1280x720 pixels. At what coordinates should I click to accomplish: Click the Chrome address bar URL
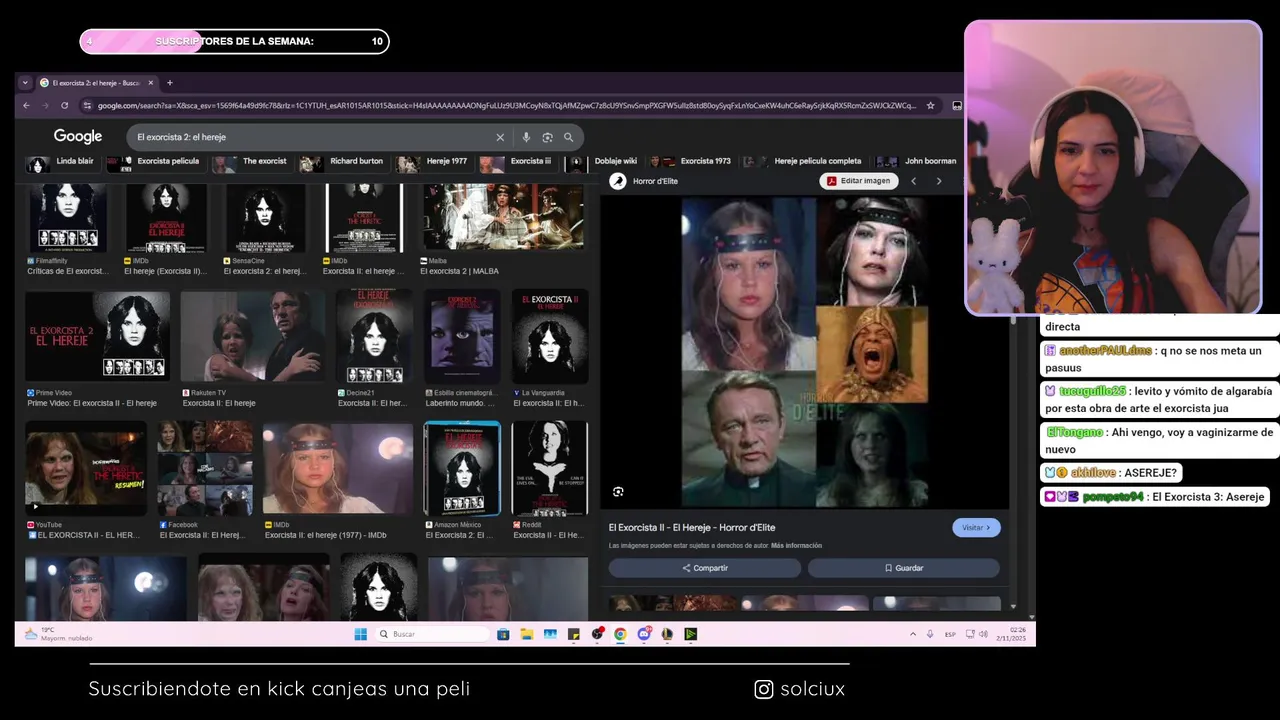(506, 105)
